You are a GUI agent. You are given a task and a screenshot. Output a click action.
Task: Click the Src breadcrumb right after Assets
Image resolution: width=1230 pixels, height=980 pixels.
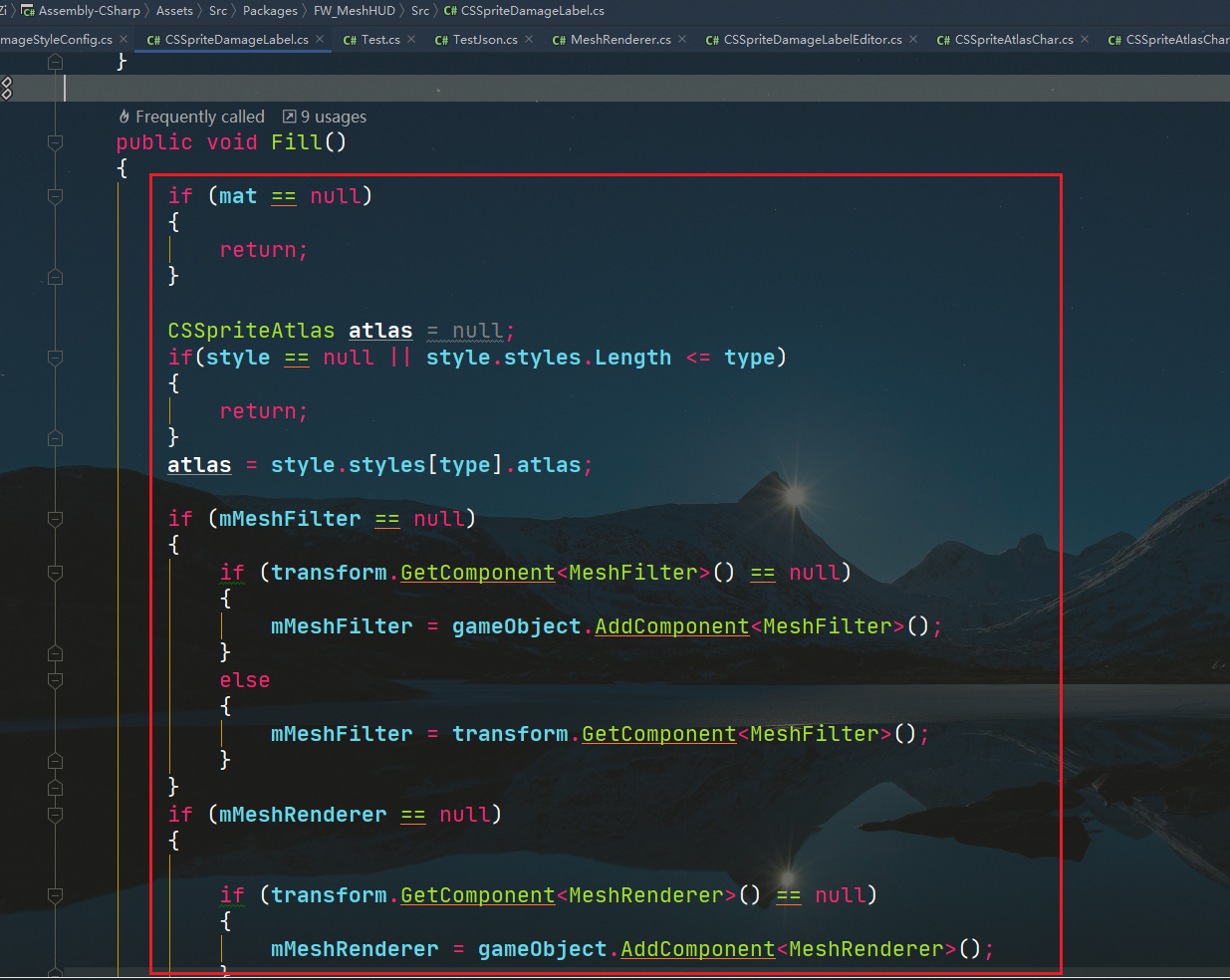pos(218,11)
